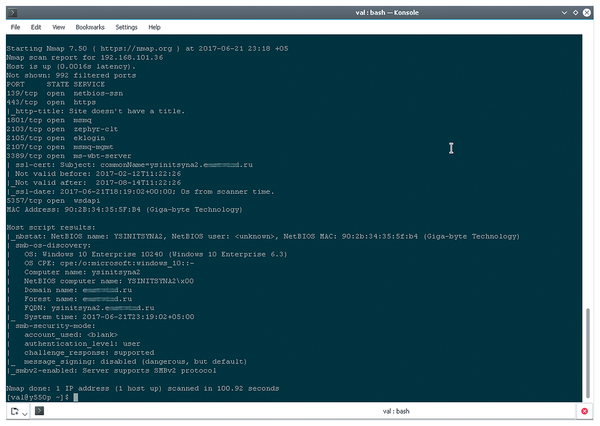Click the '2105/tcp open eklogin' line

[x=56, y=138]
